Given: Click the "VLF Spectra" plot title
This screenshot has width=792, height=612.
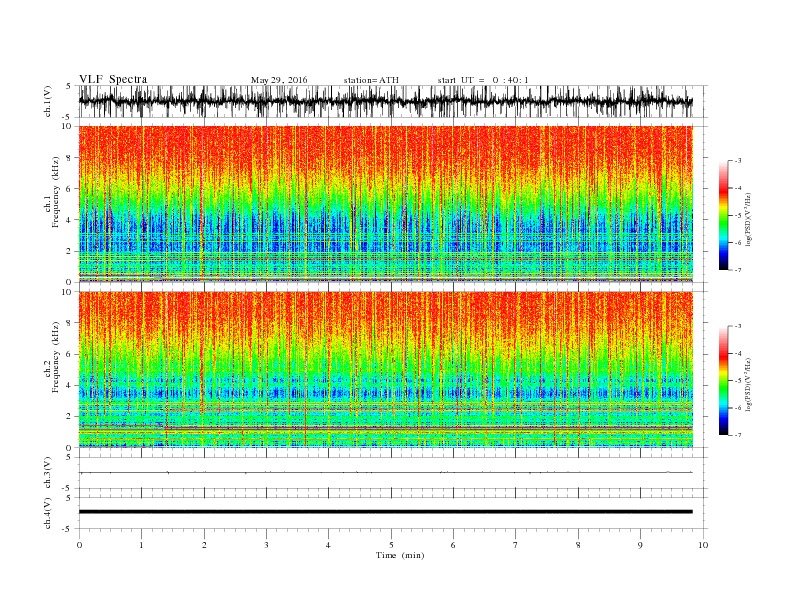Looking at the screenshot, I should (x=113, y=79).
